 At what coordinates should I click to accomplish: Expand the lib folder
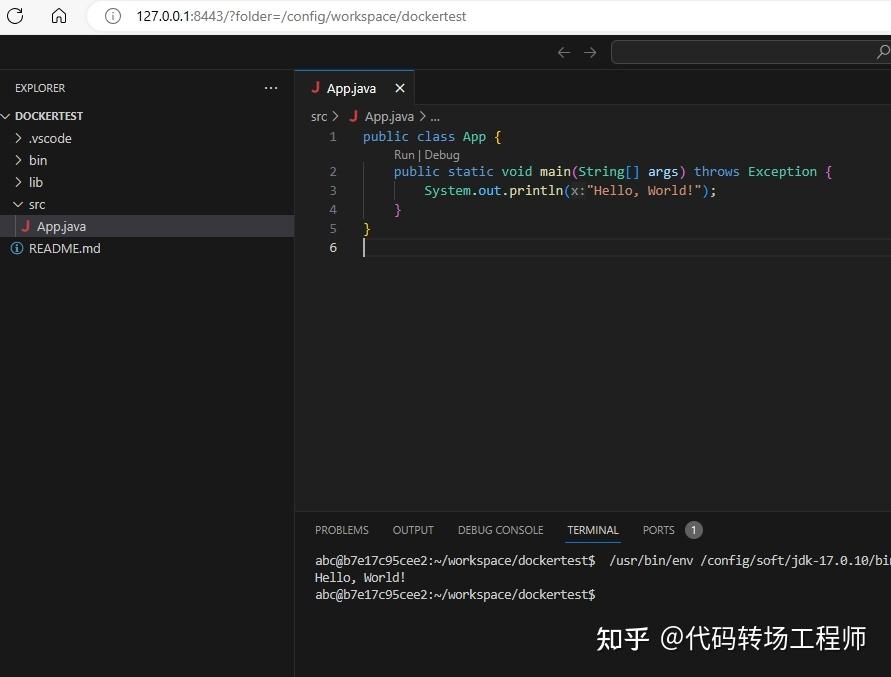click(147, 182)
